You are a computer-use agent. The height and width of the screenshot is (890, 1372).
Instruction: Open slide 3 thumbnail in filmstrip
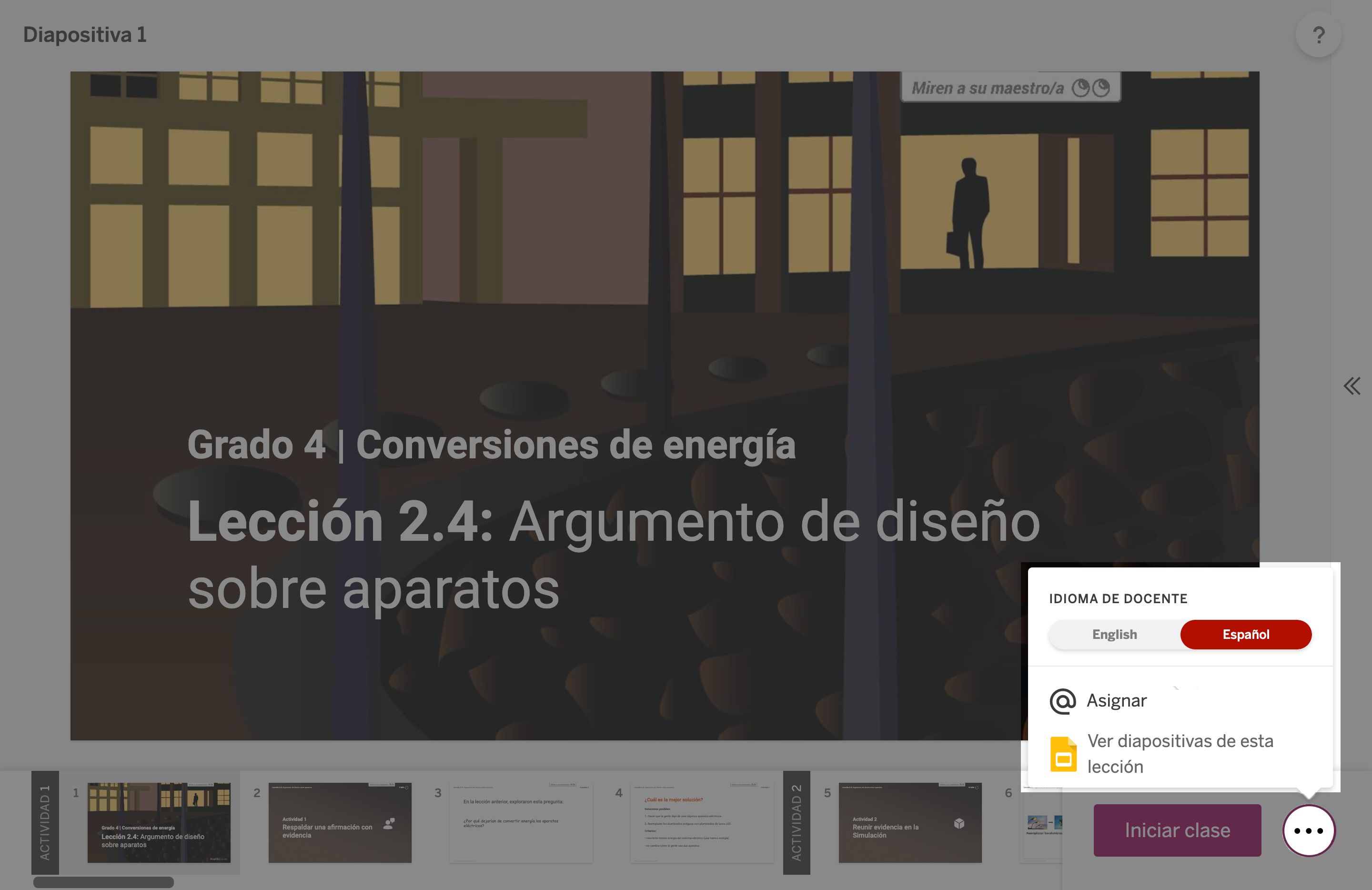[521, 822]
